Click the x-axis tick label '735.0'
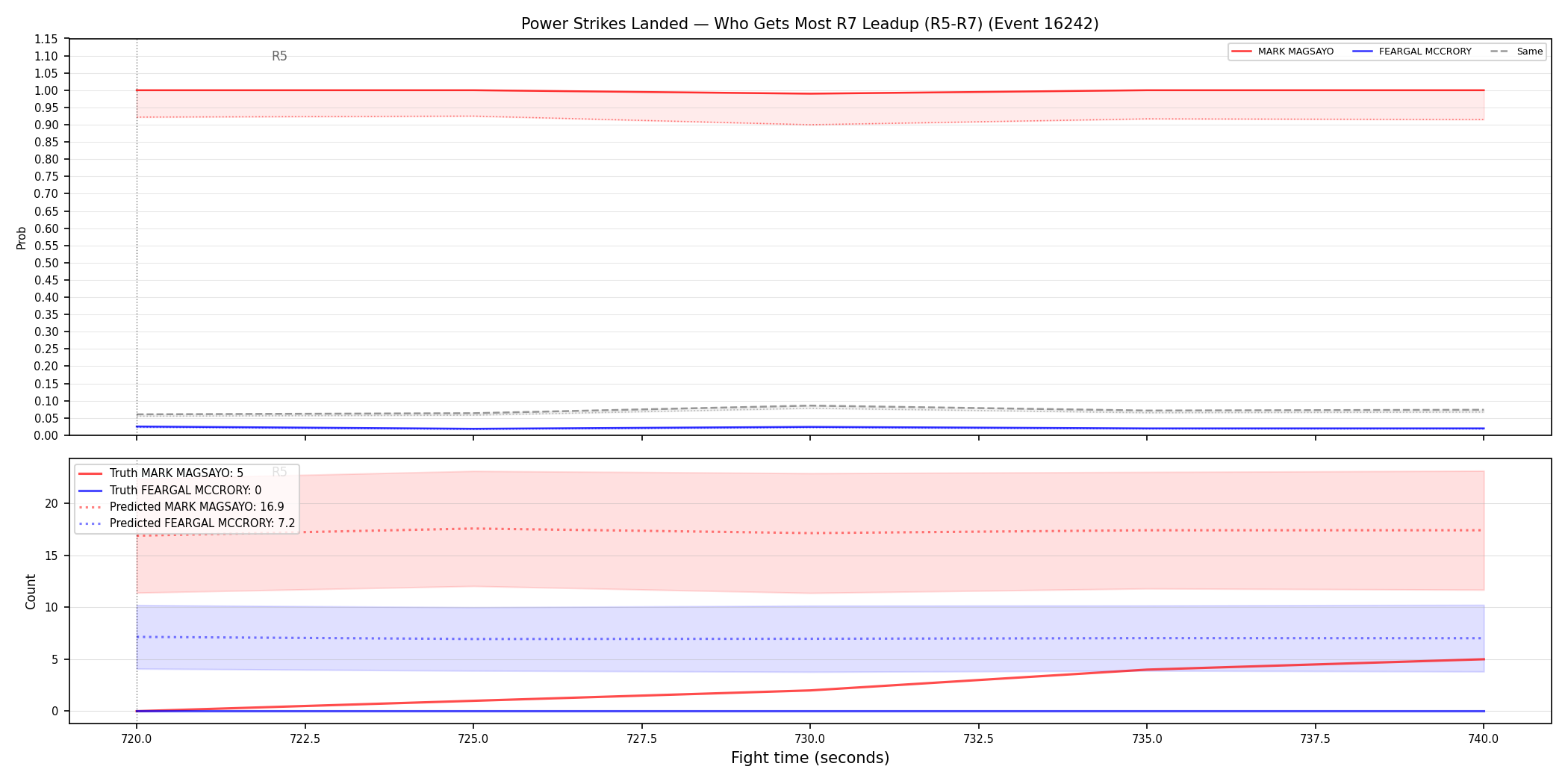This screenshot has height=784, width=1568. 1147,739
